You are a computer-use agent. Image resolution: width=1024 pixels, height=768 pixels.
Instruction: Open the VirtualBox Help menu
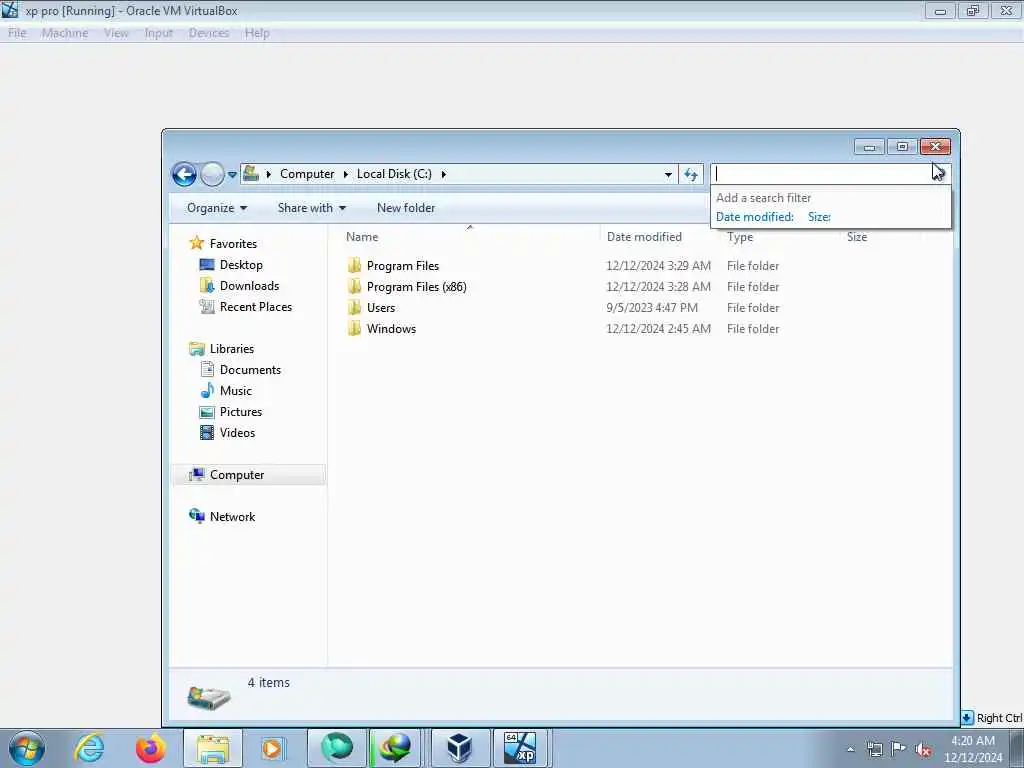tap(257, 33)
